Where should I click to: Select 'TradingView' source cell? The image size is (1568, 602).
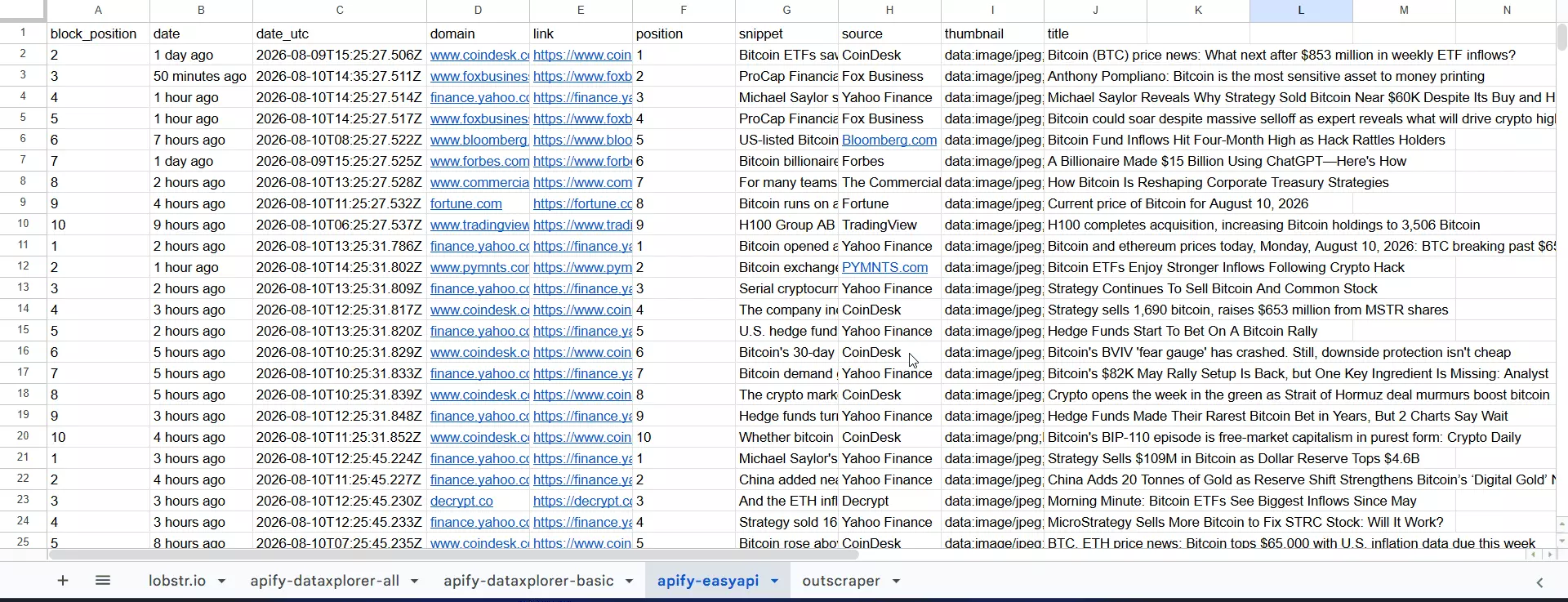(889, 225)
